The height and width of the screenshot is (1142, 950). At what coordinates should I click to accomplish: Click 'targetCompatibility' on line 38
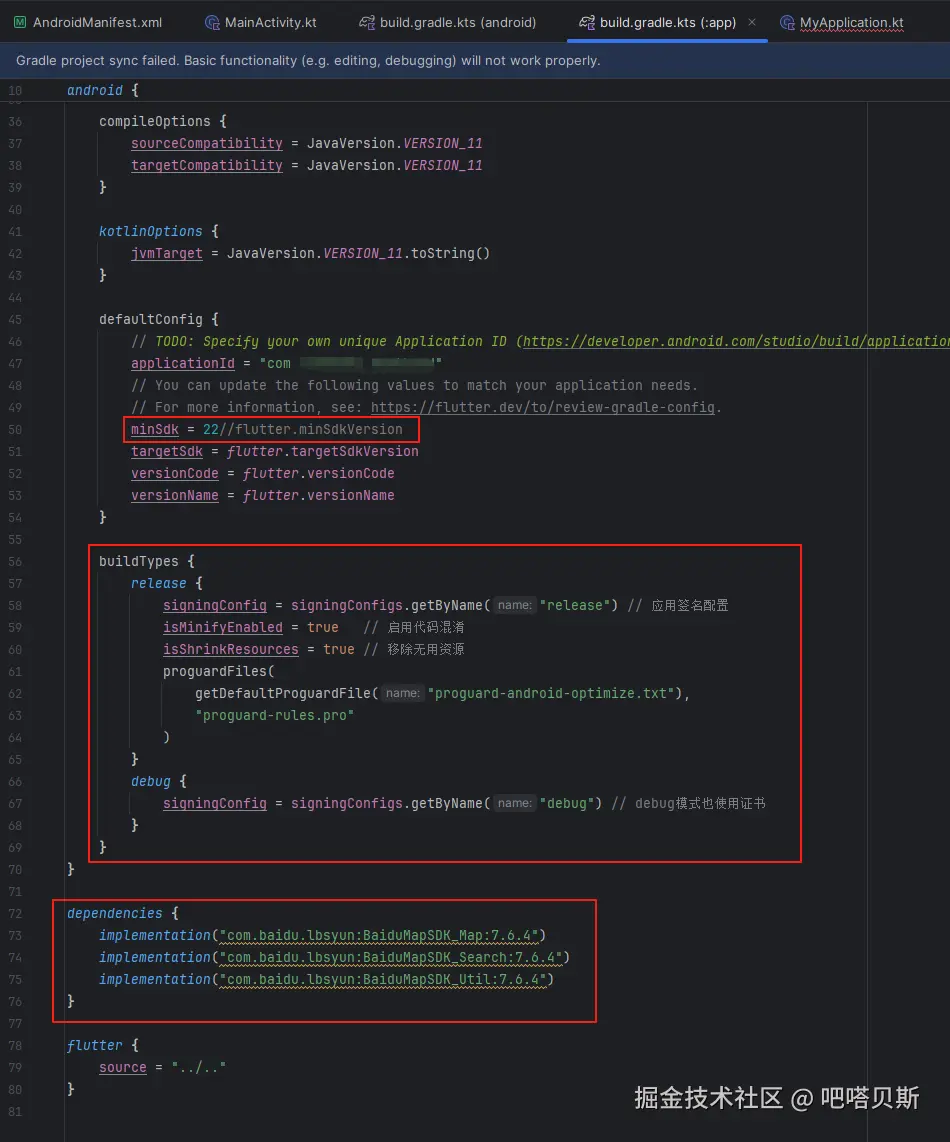click(x=207, y=165)
